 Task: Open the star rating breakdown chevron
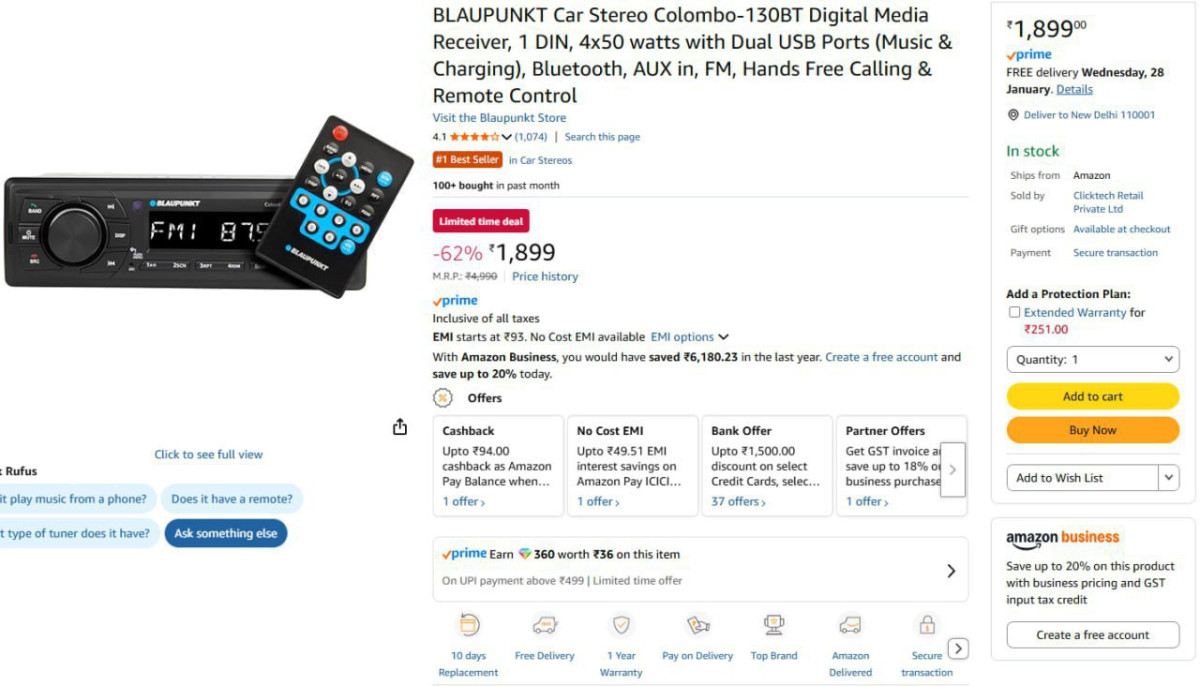(507, 137)
